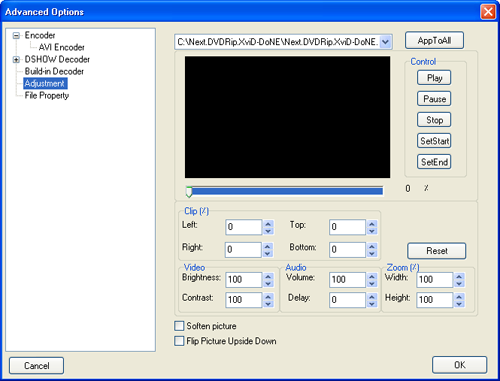Click the Reset button

click(437, 251)
